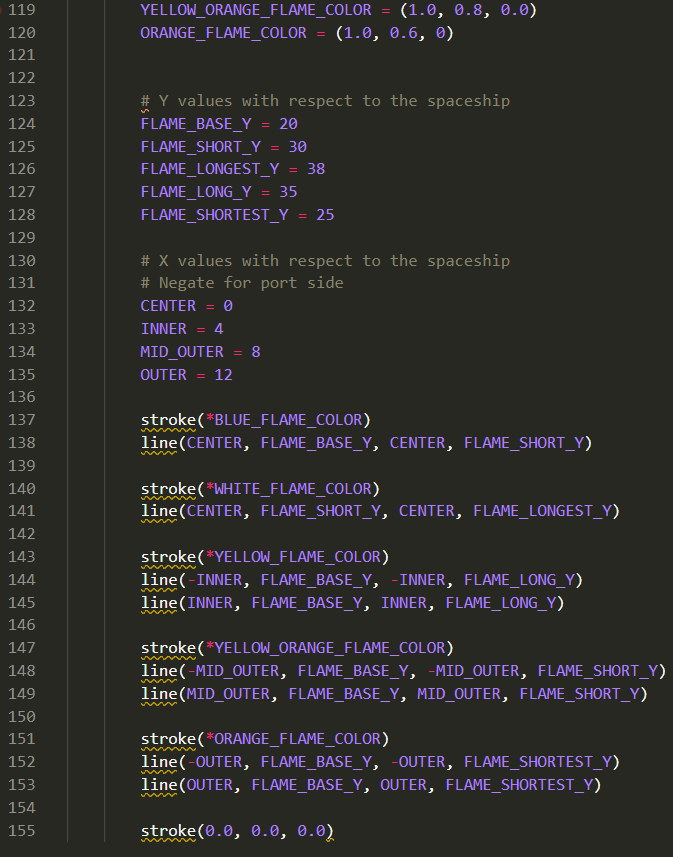Click the stroke(*YELLOW_ORANGE_FLAME_COLOR) call on line 147
The width and height of the screenshot is (673, 857).
coord(297,648)
